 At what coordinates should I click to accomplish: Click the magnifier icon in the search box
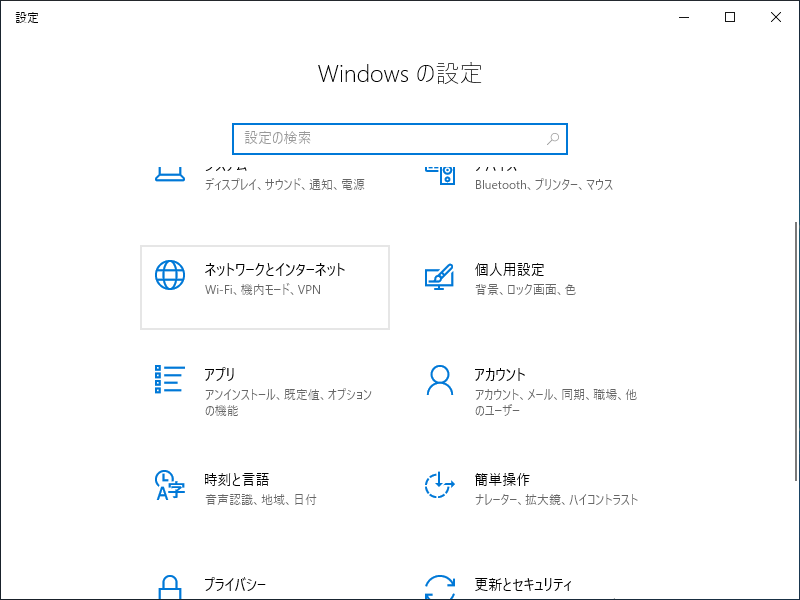pos(553,139)
